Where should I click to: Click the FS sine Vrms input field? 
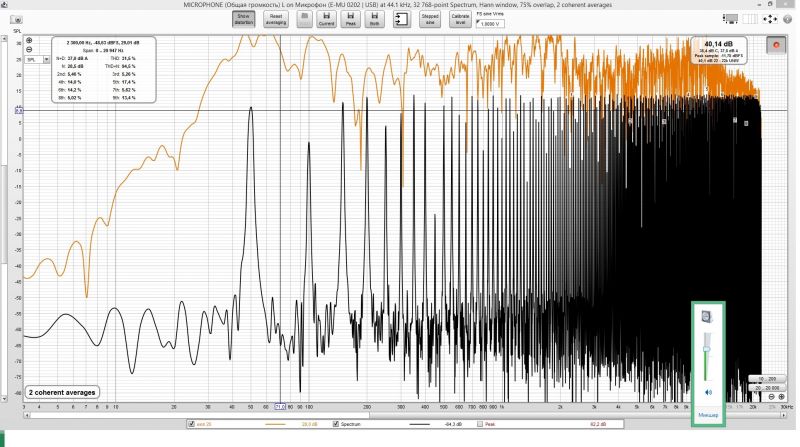(491, 24)
